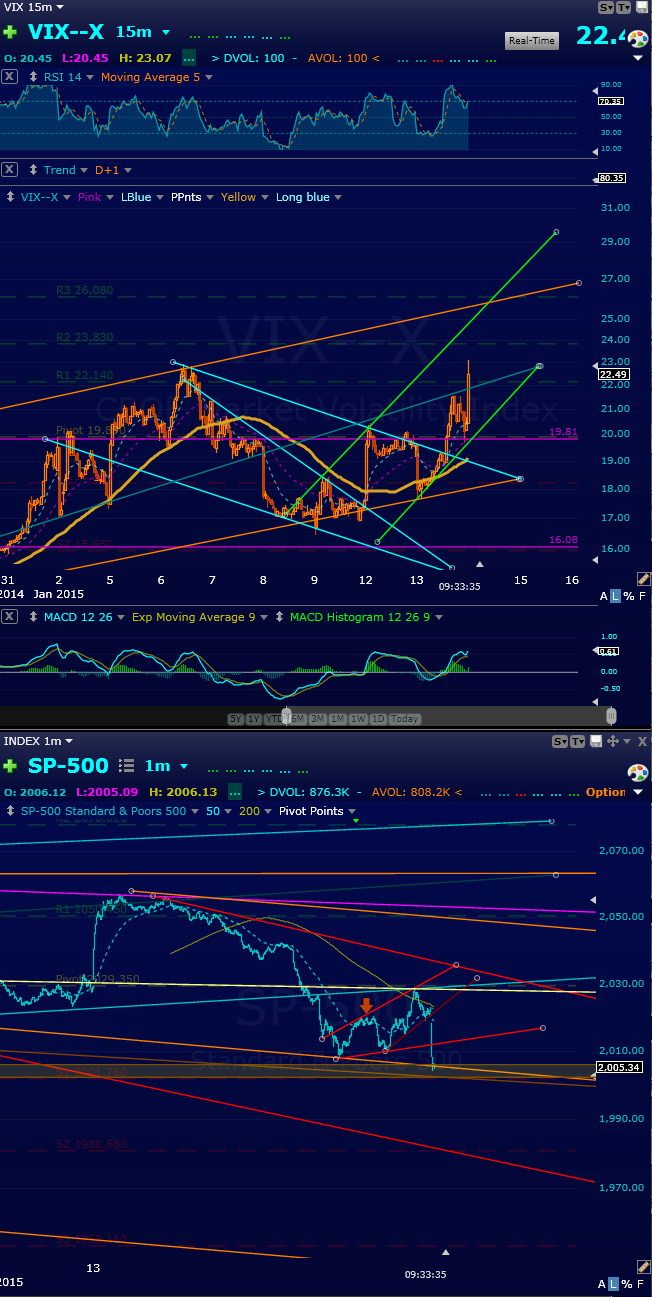Open the color palette icon in SP-500 panel
Viewport: 652px width, 1297px height.
click(x=638, y=773)
